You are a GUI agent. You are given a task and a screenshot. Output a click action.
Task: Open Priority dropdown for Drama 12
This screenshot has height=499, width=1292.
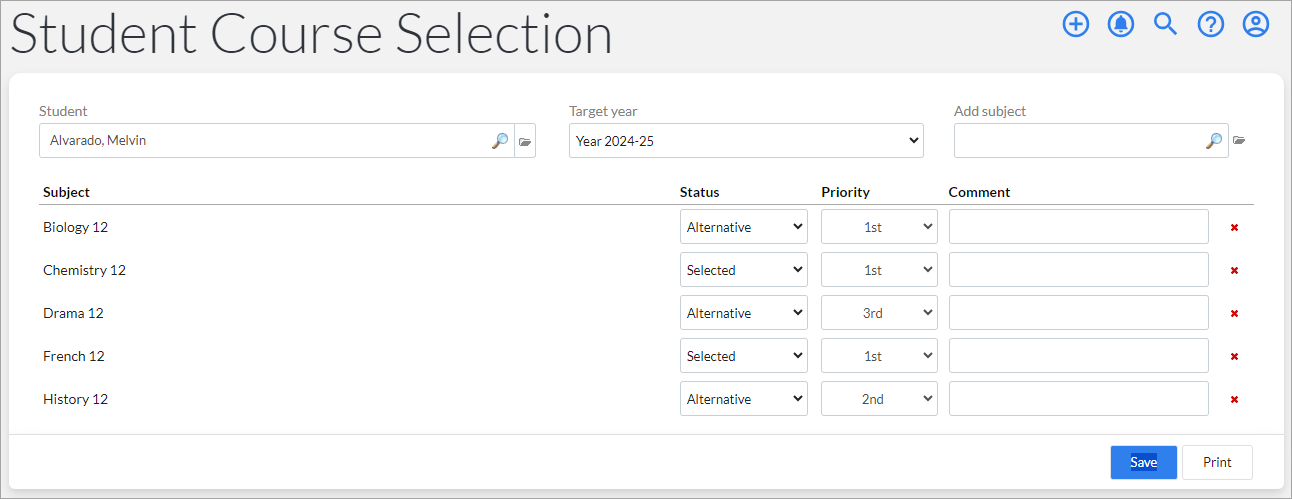click(879, 313)
